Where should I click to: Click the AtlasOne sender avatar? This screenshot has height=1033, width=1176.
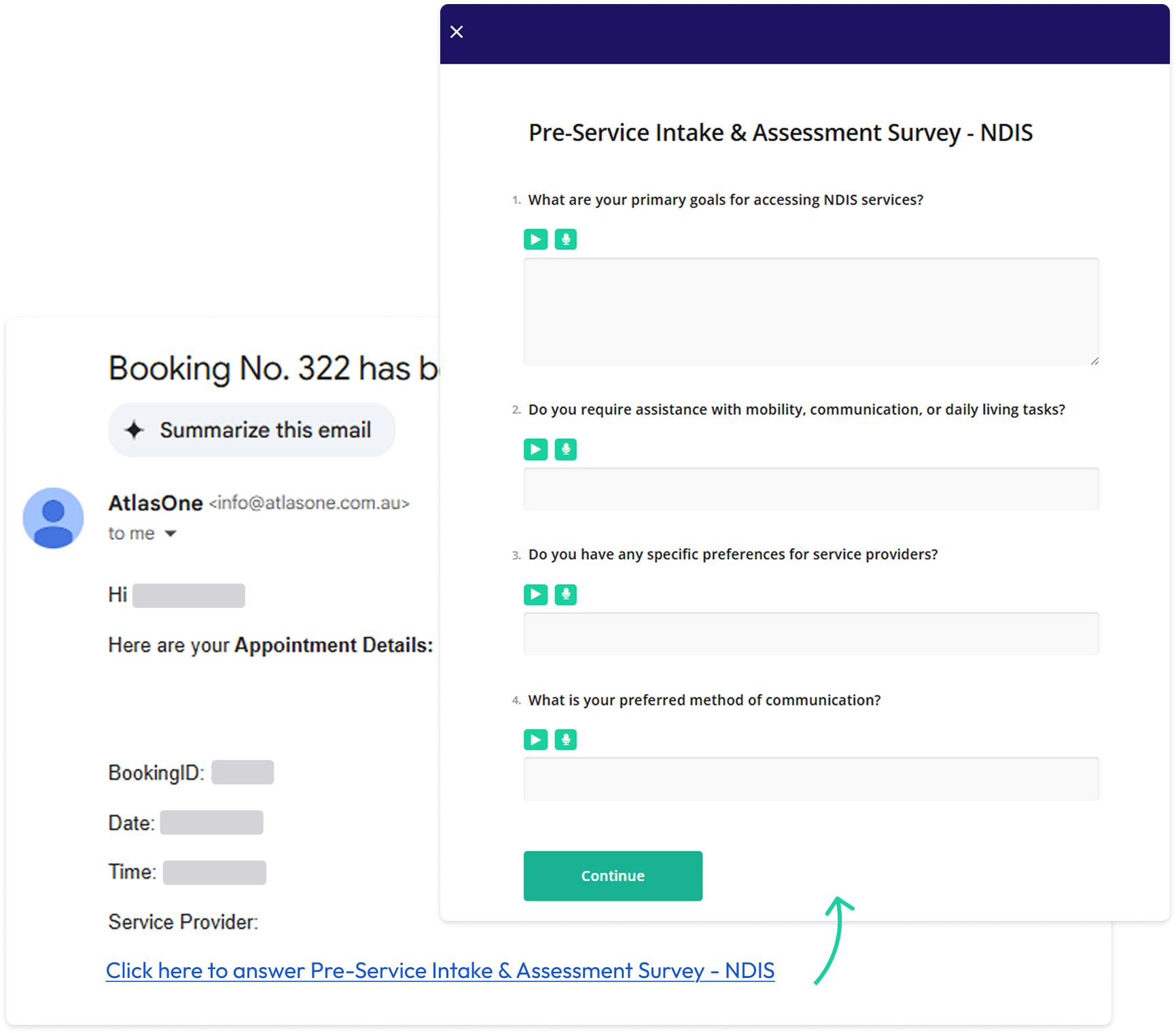tap(53, 518)
